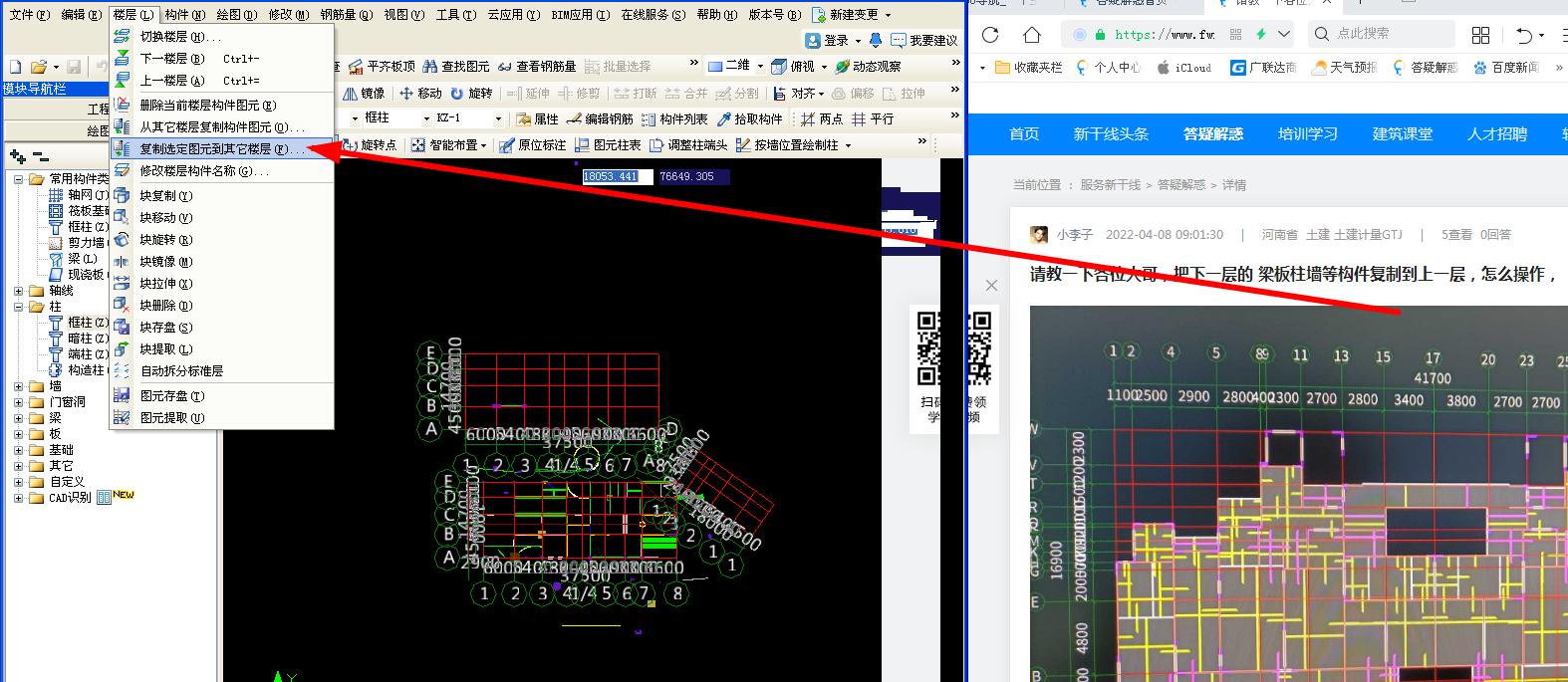Open the 楼层(L) menu in the menu bar
1568x682 pixels.
(x=132, y=15)
